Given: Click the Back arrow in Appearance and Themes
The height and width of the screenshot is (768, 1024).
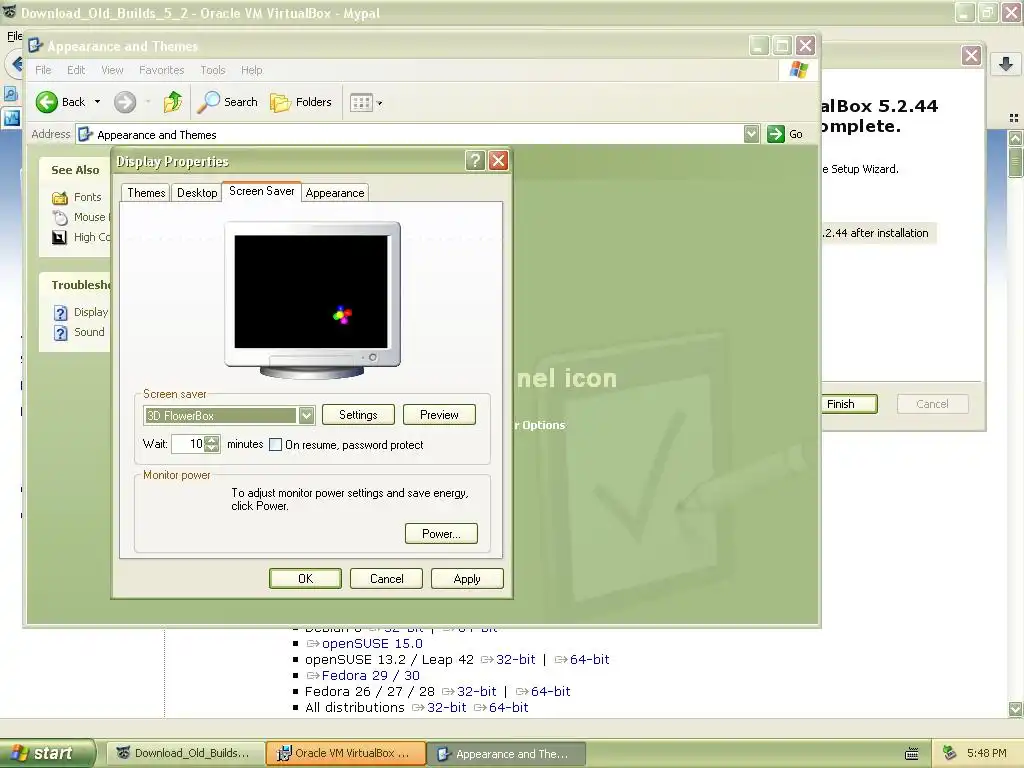Looking at the screenshot, I should (x=47, y=102).
